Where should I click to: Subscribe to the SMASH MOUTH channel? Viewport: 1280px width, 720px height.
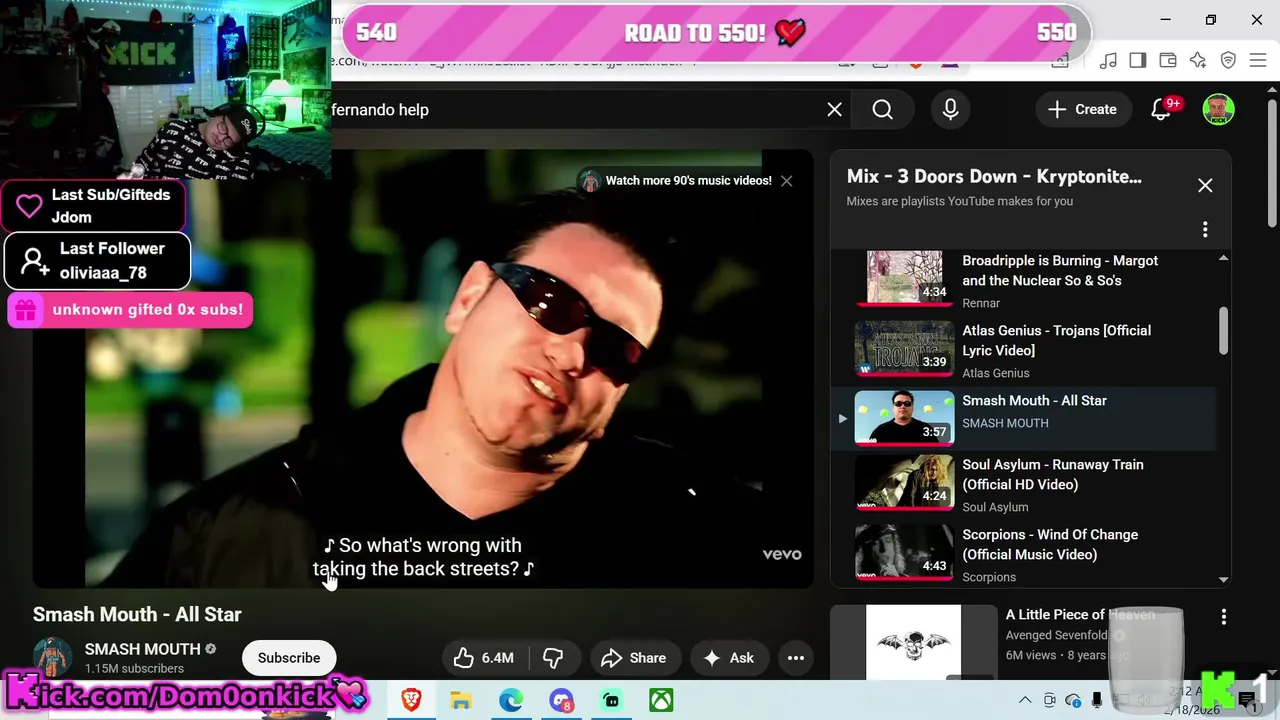[289, 658]
